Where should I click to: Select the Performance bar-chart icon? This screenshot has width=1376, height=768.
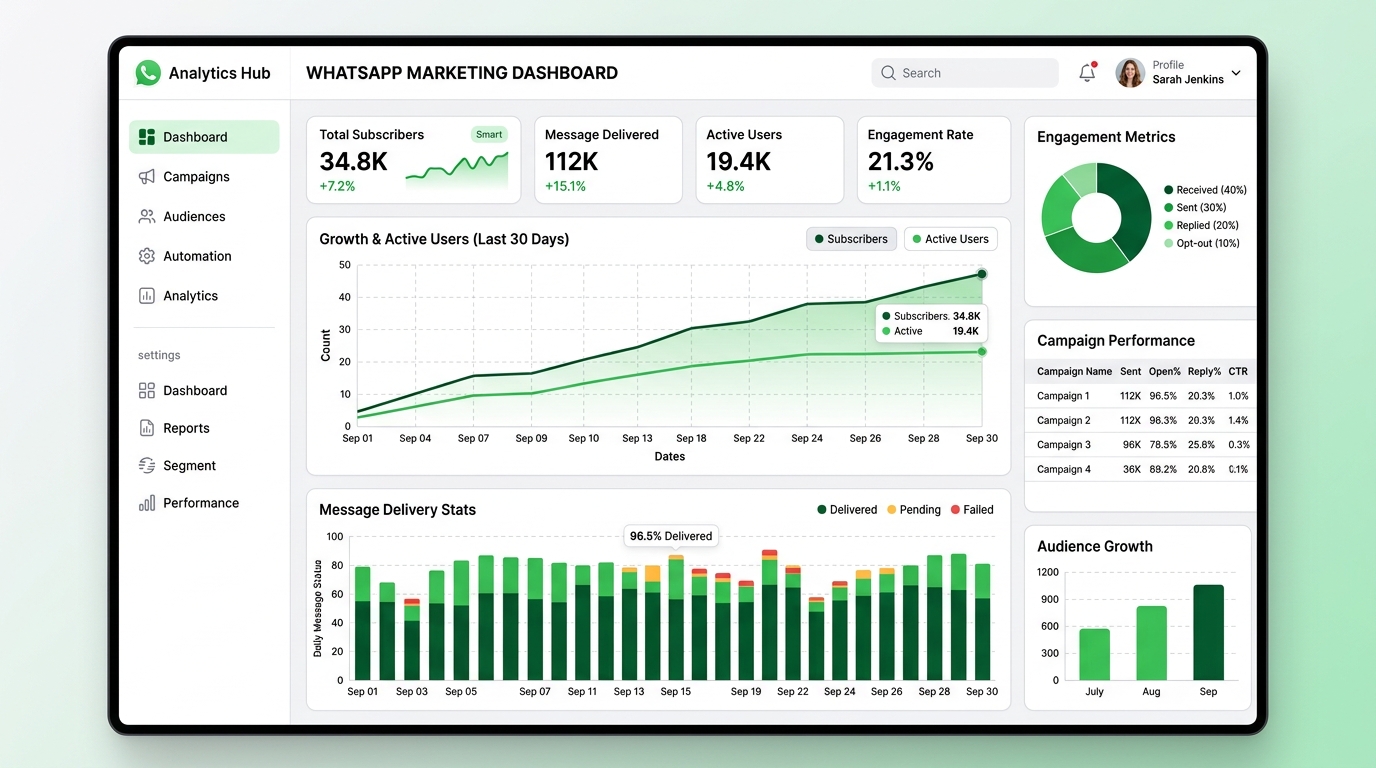pyautogui.click(x=147, y=503)
